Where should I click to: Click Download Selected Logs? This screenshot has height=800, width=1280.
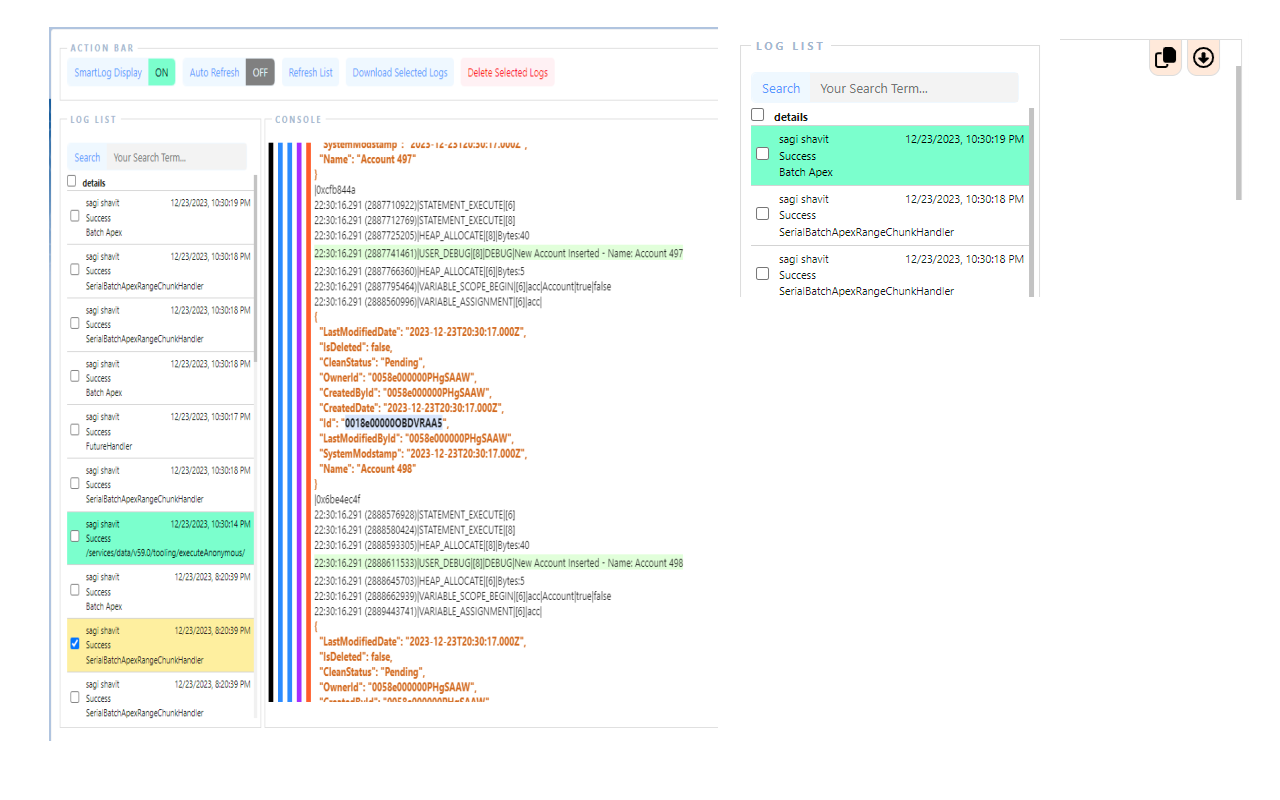[398, 72]
